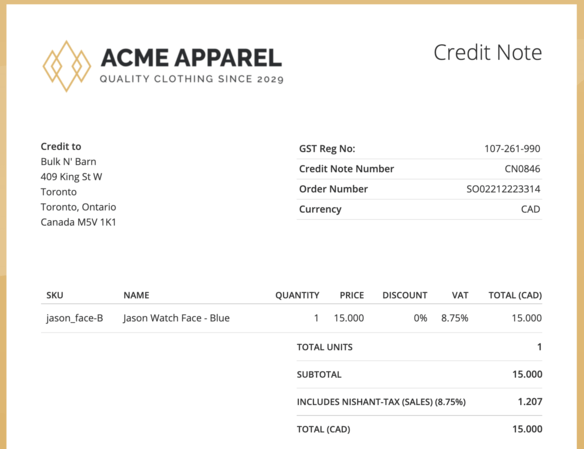The height and width of the screenshot is (449, 584).
Task: Click the GST Reg No label
Action: 327,149
